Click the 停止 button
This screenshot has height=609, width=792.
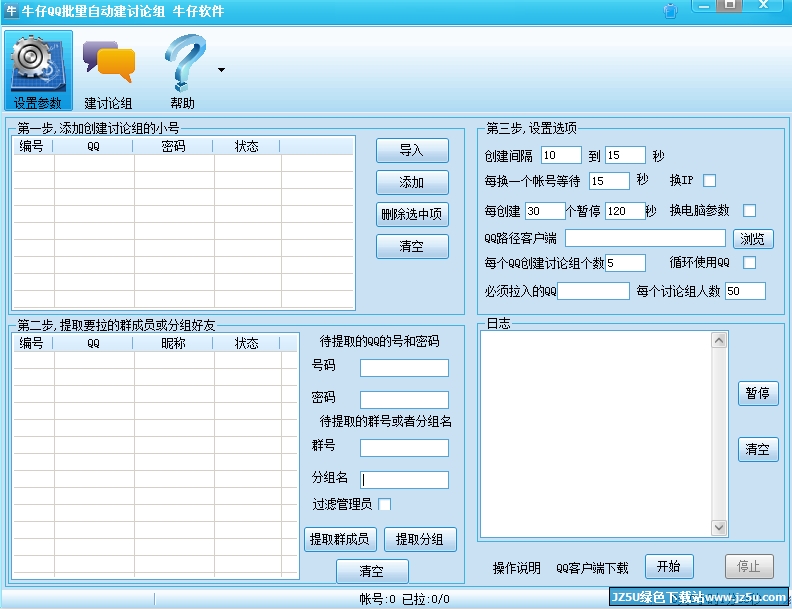tap(750, 567)
